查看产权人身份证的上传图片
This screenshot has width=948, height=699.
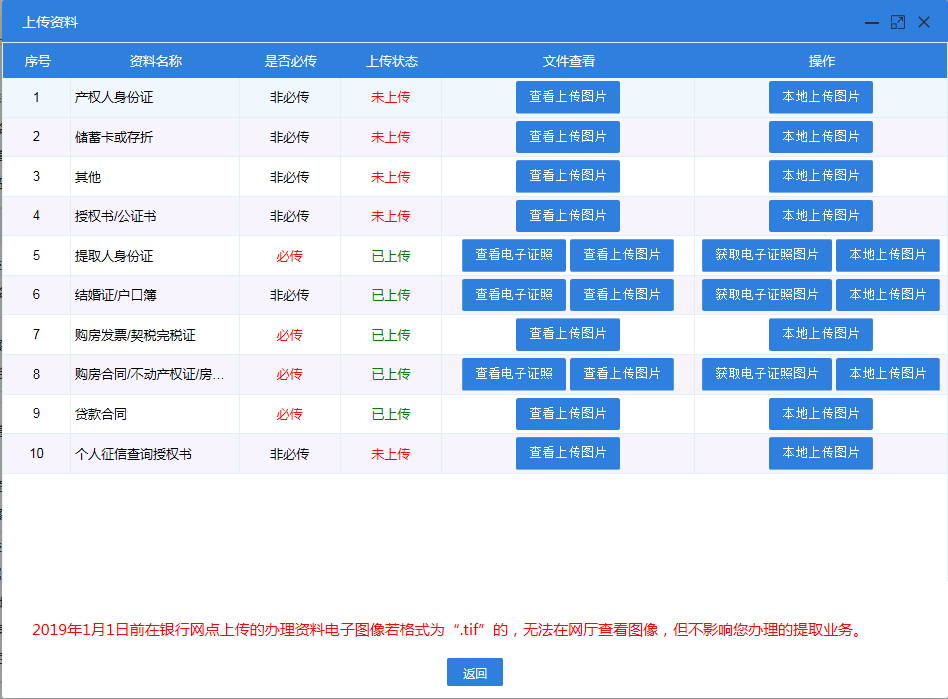coord(567,97)
